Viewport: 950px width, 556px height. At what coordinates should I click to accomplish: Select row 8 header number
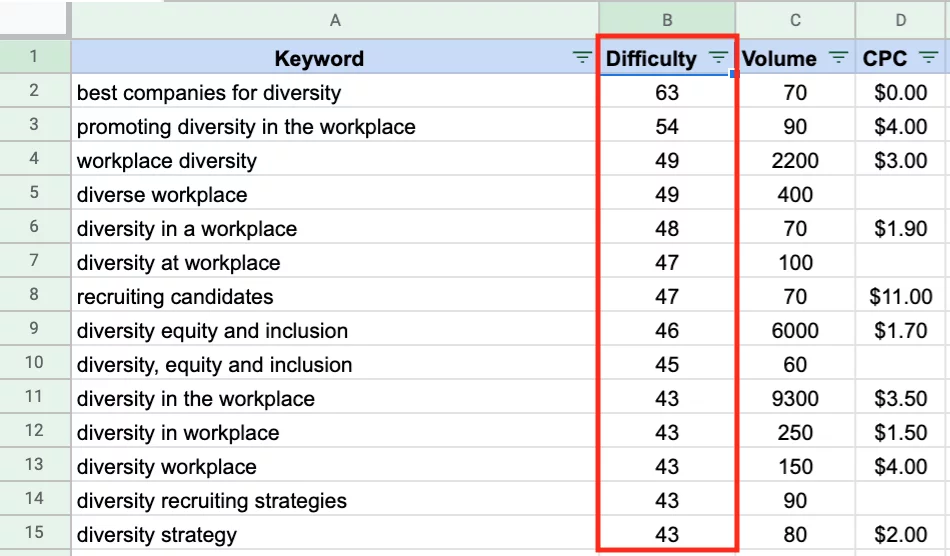pyautogui.click(x=34, y=296)
